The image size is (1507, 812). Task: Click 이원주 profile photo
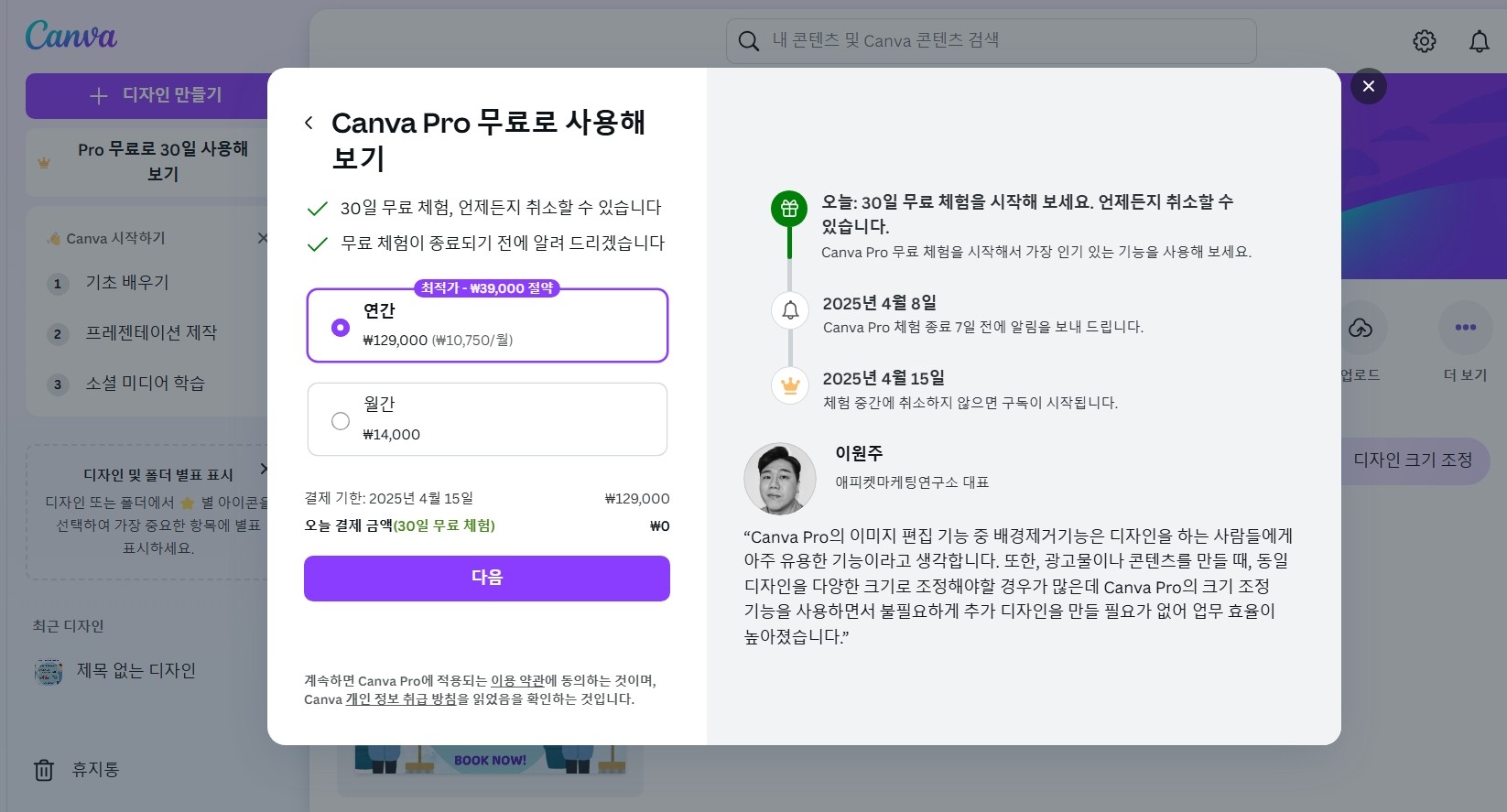pos(779,479)
